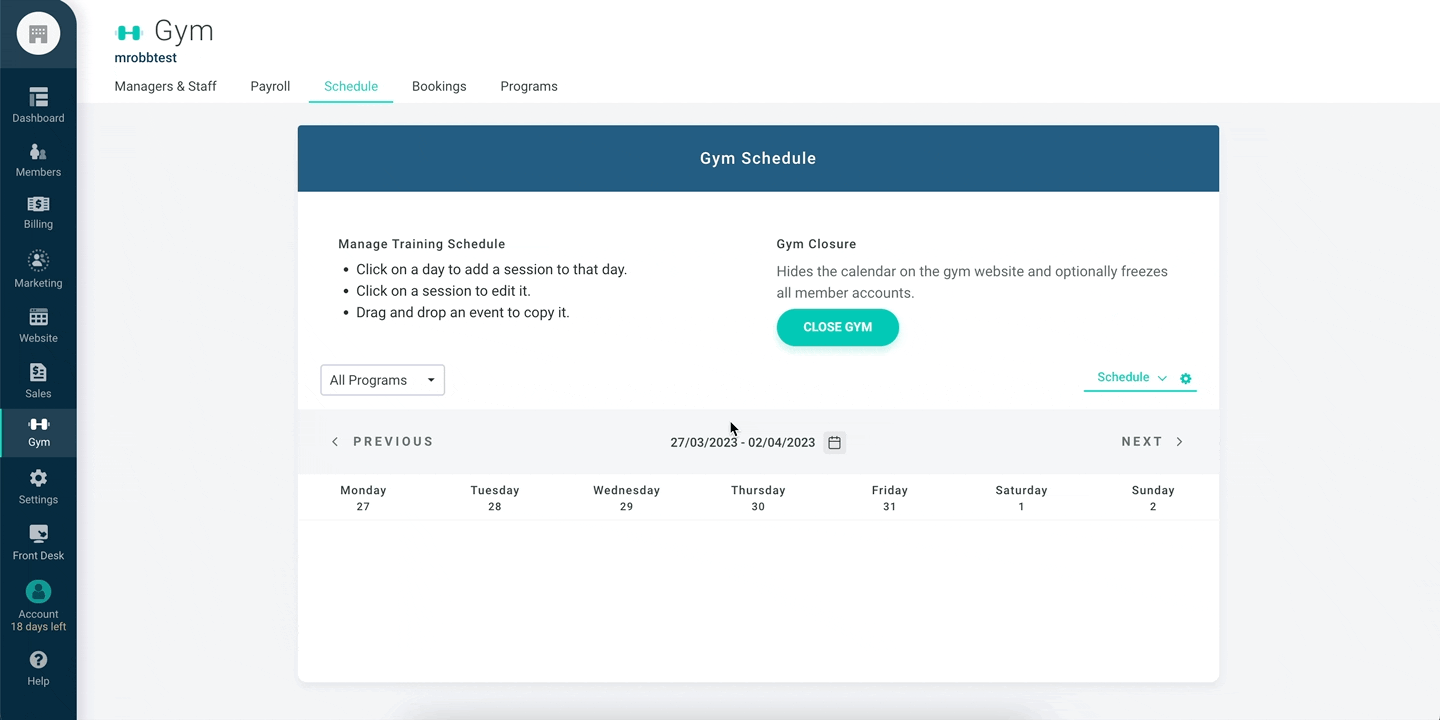The height and width of the screenshot is (720, 1440).
Task: Go to the Previous week
Action: click(x=382, y=442)
